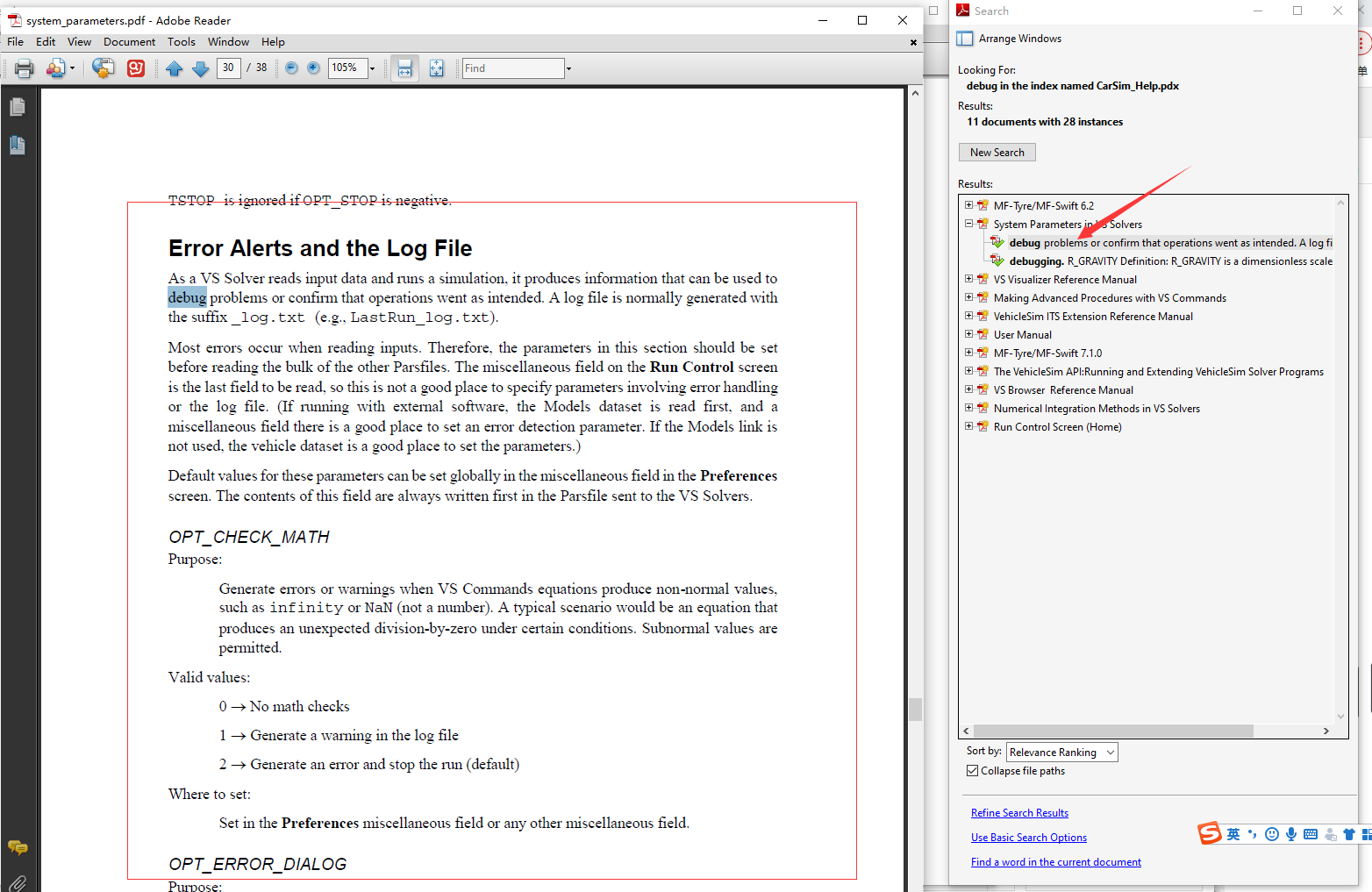Go to next page with down arrow

point(200,68)
